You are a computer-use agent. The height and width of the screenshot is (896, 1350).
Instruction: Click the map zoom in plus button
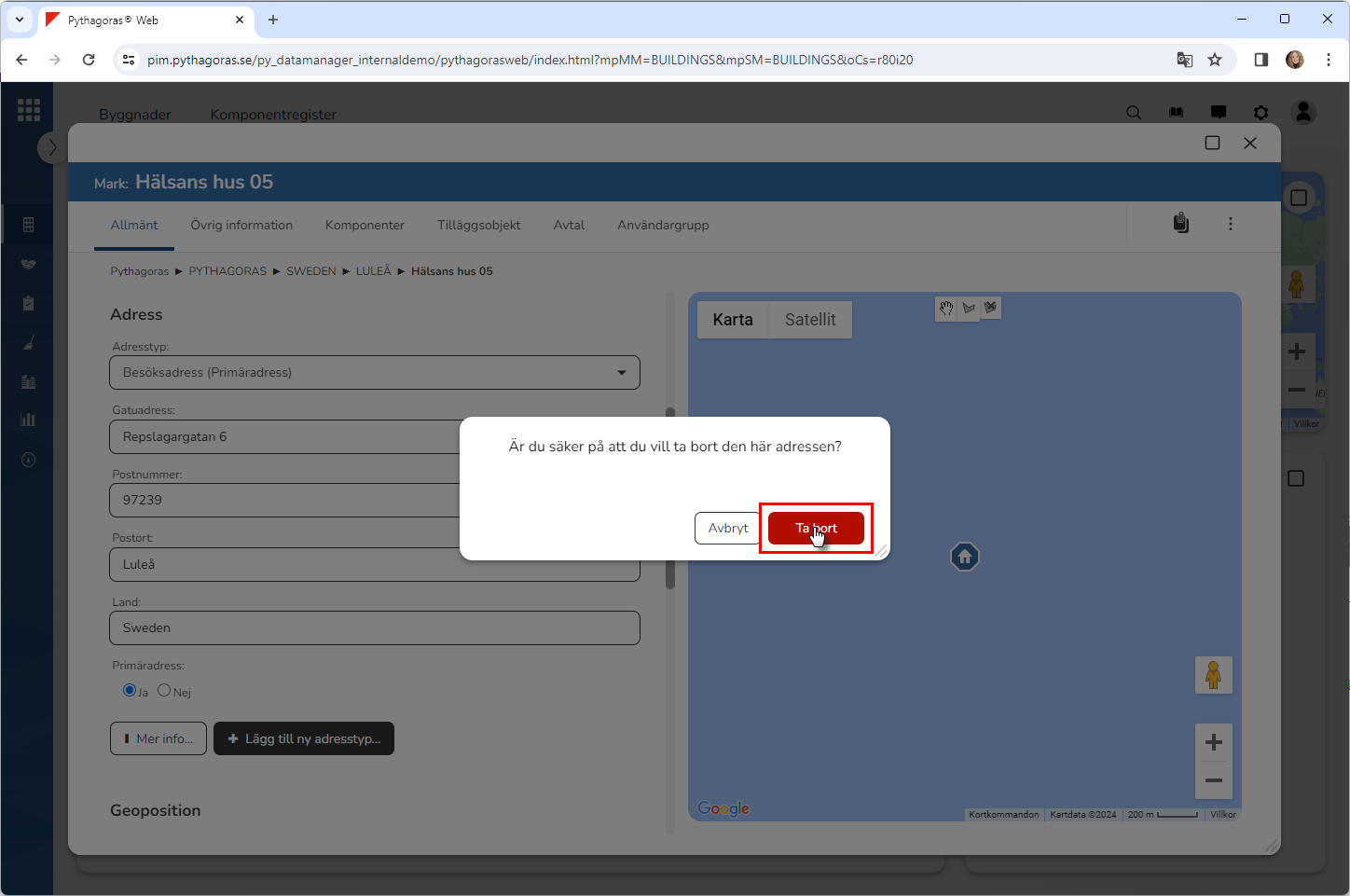pos(1213,742)
